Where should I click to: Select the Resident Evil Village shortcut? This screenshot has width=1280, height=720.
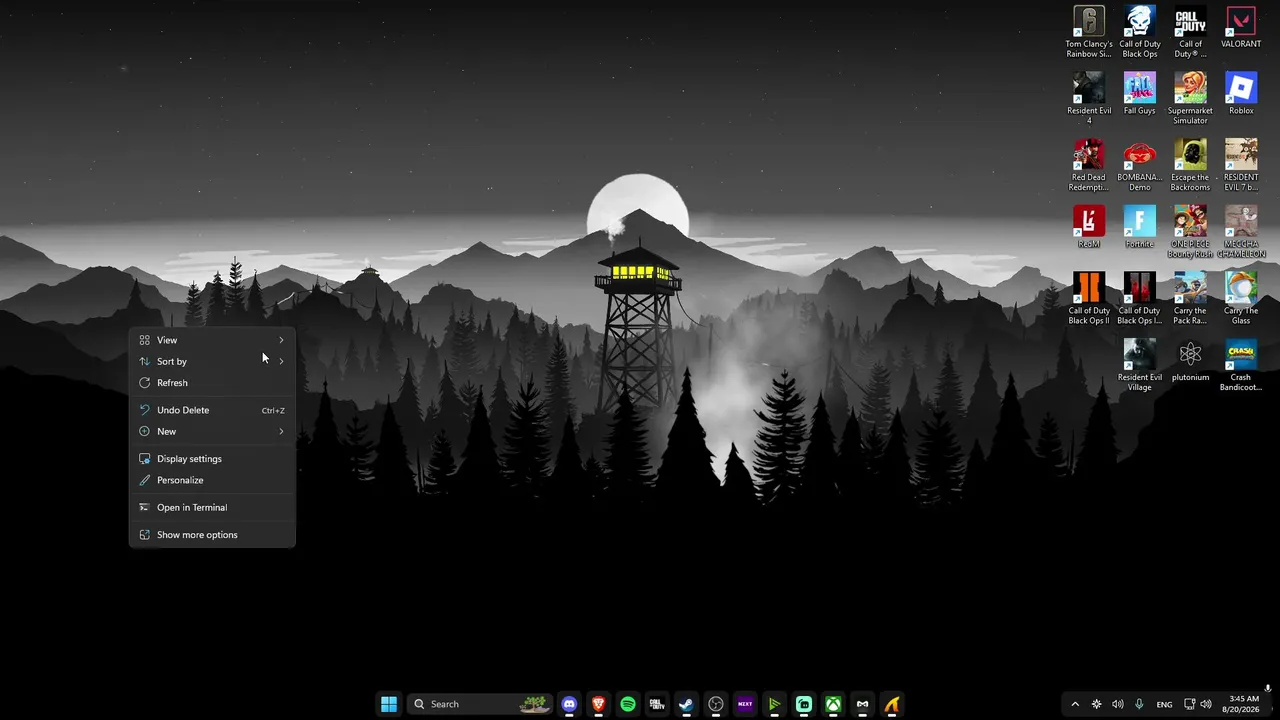1140,366
